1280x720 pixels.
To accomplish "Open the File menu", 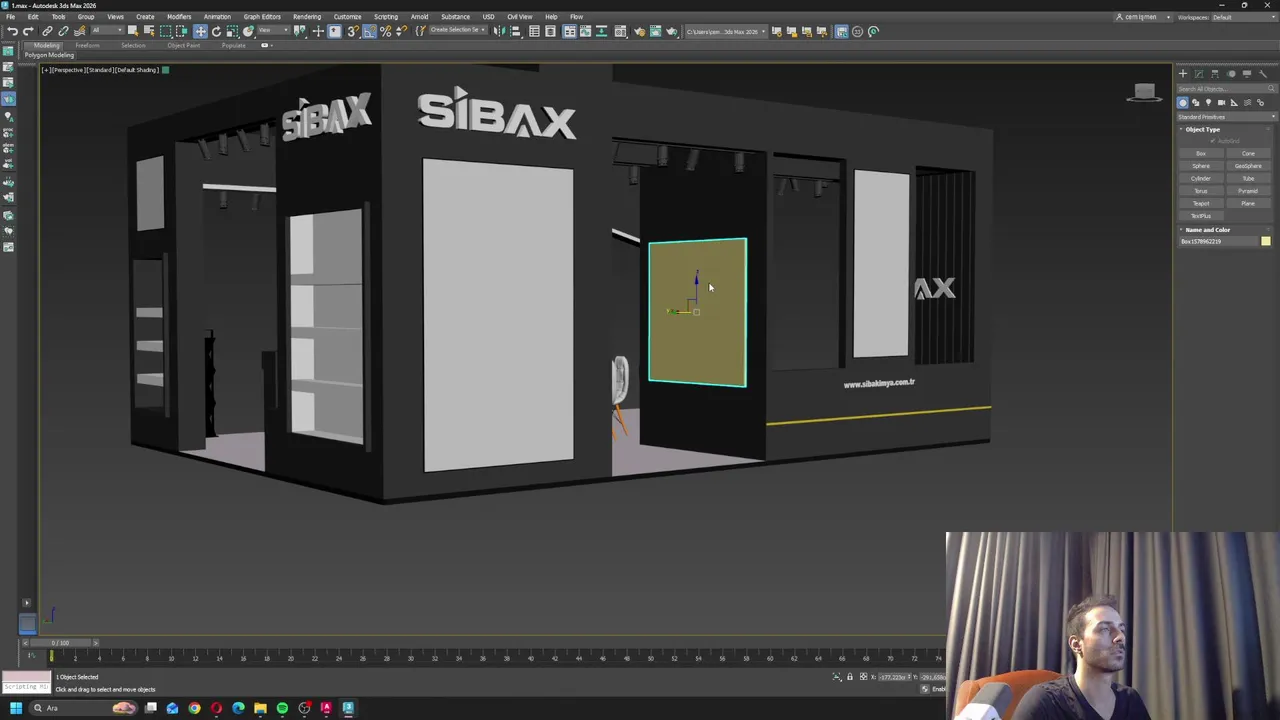I will 10,17.
